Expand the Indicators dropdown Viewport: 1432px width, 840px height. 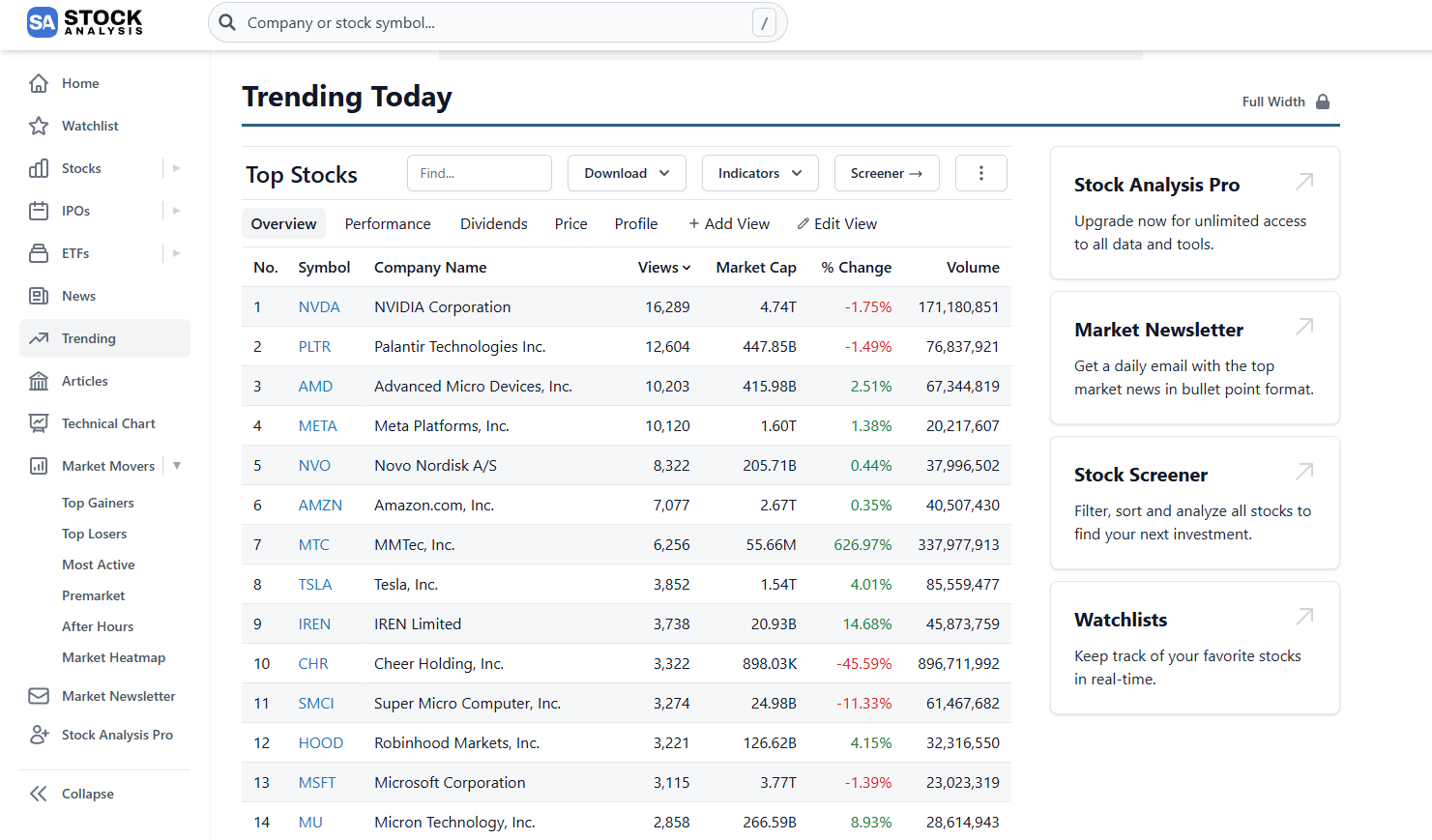(x=759, y=172)
